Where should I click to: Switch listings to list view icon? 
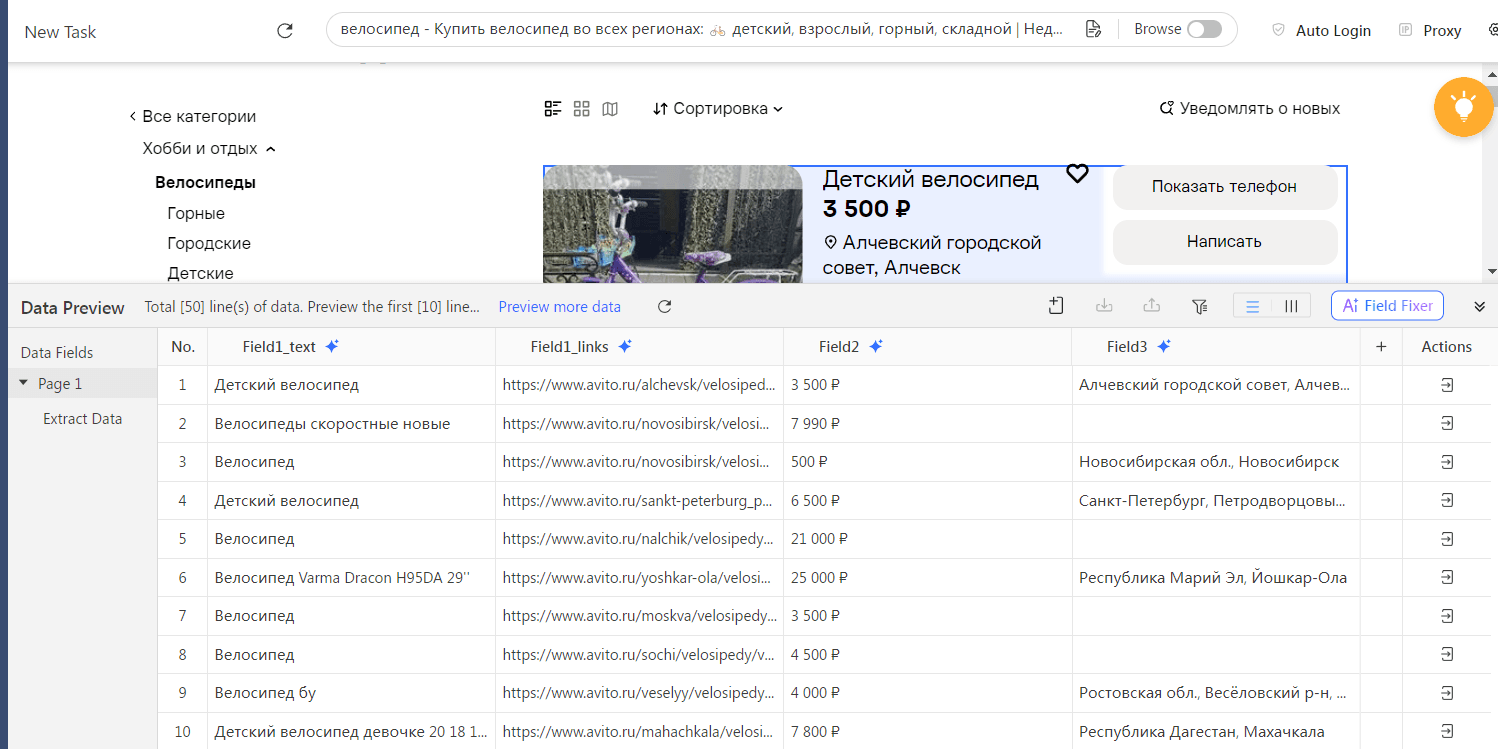tap(553, 108)
